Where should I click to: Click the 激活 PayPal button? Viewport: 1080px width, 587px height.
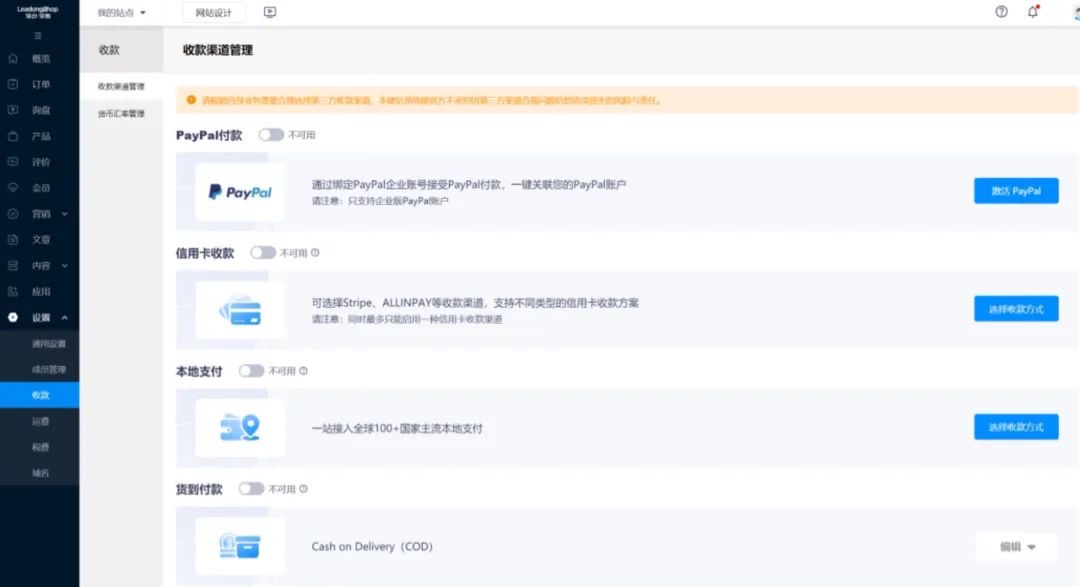pyautogui.click(x=1015, y=191)
